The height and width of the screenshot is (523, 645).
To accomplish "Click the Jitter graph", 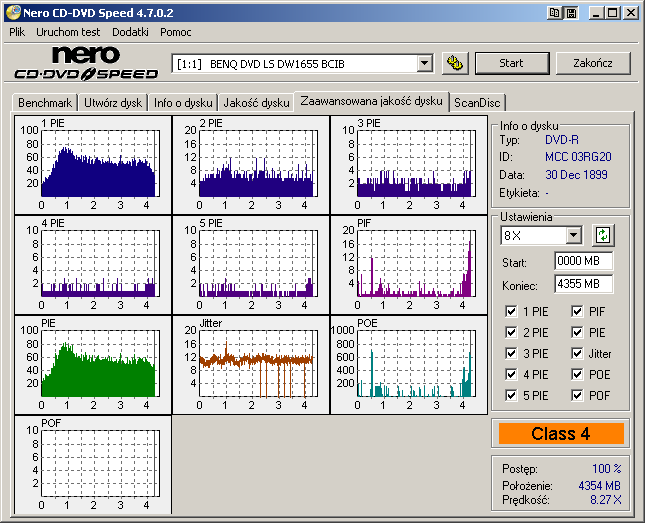I will pyautogui.click(x=251, y=365).
